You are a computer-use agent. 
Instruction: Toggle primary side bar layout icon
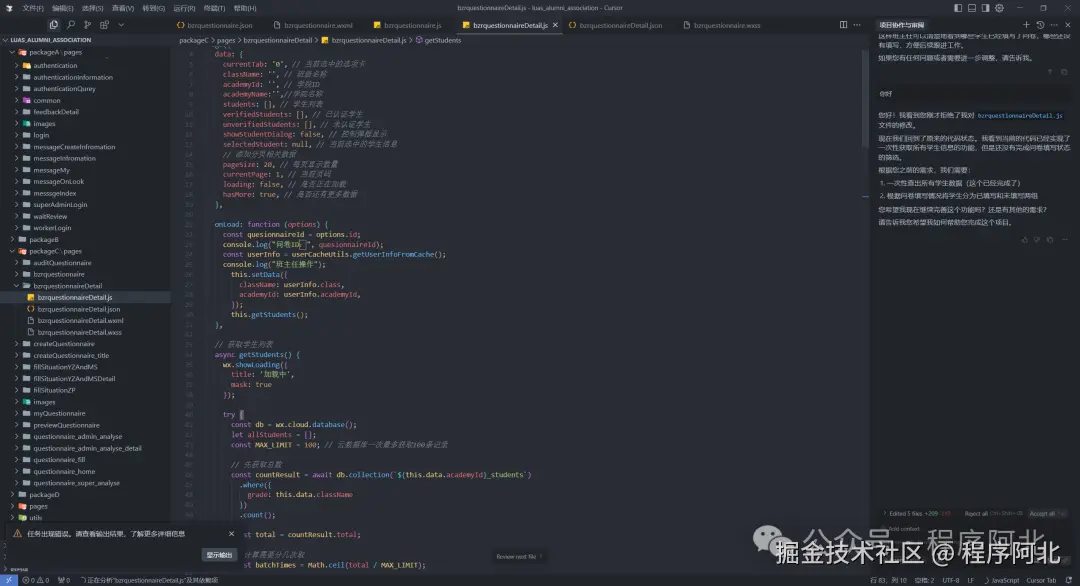point(958,8)
